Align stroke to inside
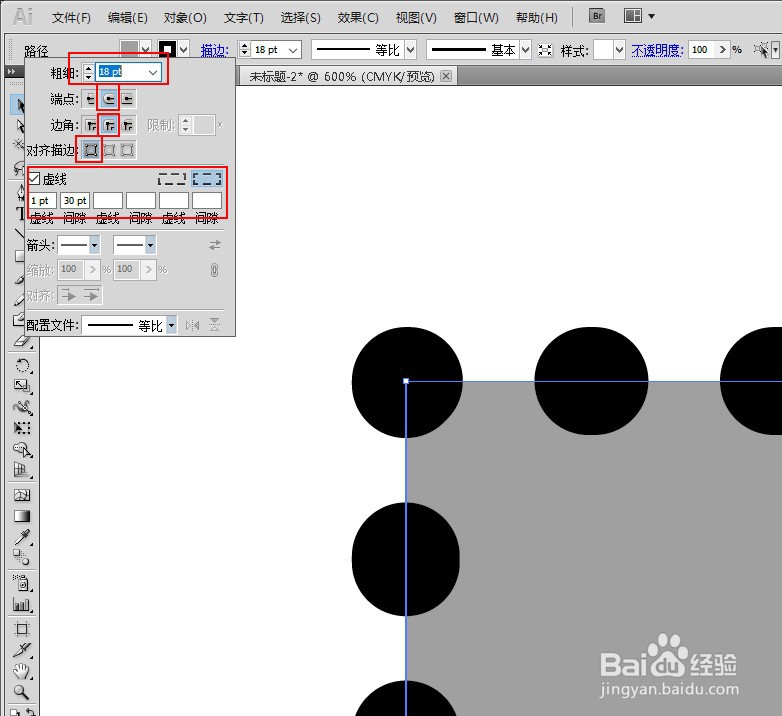 click(x=109, y=150)
